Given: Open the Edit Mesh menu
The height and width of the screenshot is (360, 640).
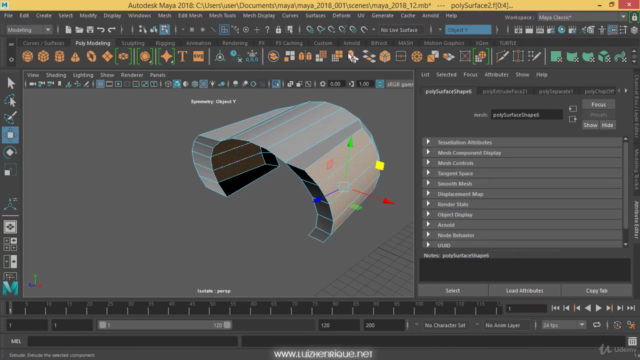Looking at the screenshot, I should coord(190,16).
